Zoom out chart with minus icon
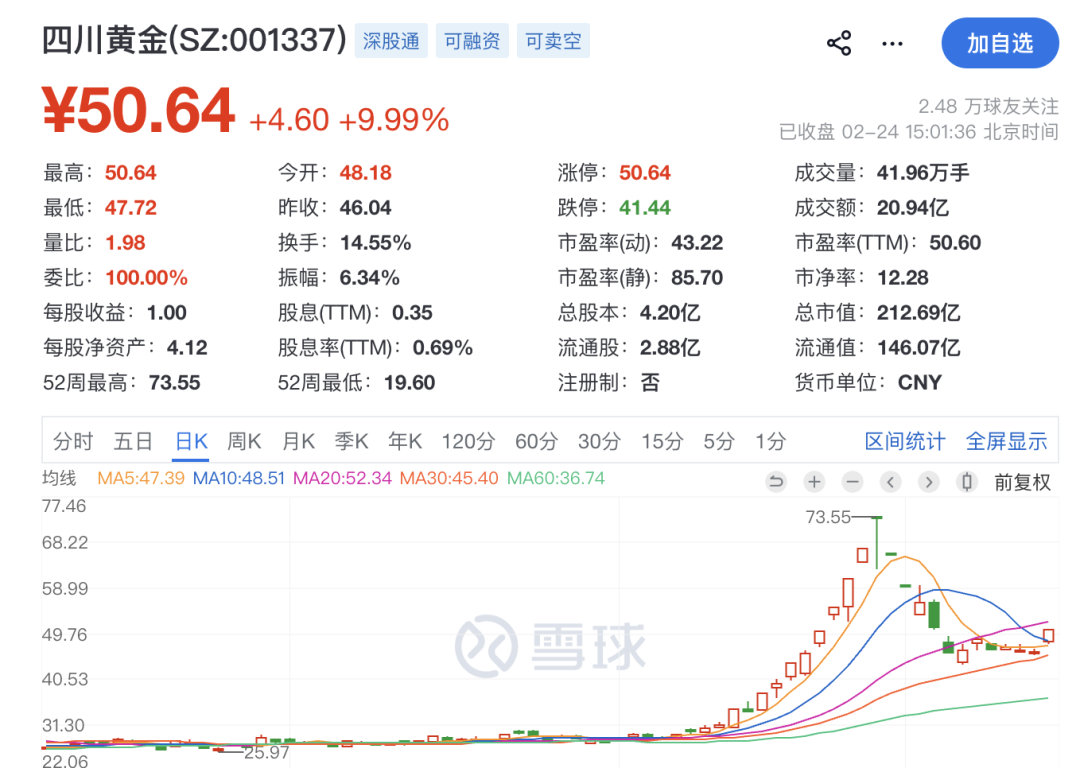Screen dimensions: 1080x768 pyautogui.click(x=853, y=481)
